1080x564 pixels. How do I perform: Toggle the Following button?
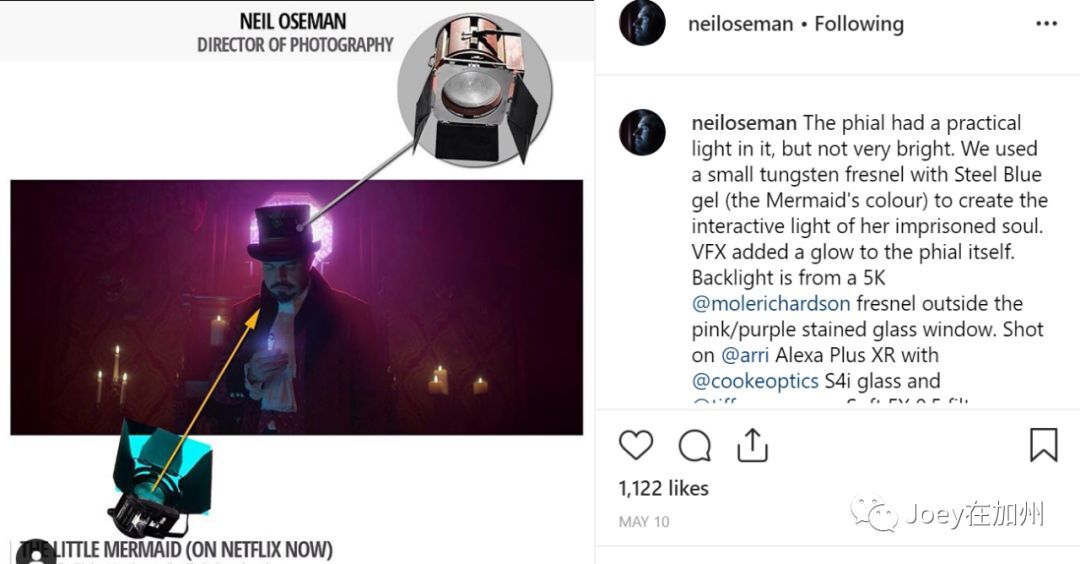858,24
